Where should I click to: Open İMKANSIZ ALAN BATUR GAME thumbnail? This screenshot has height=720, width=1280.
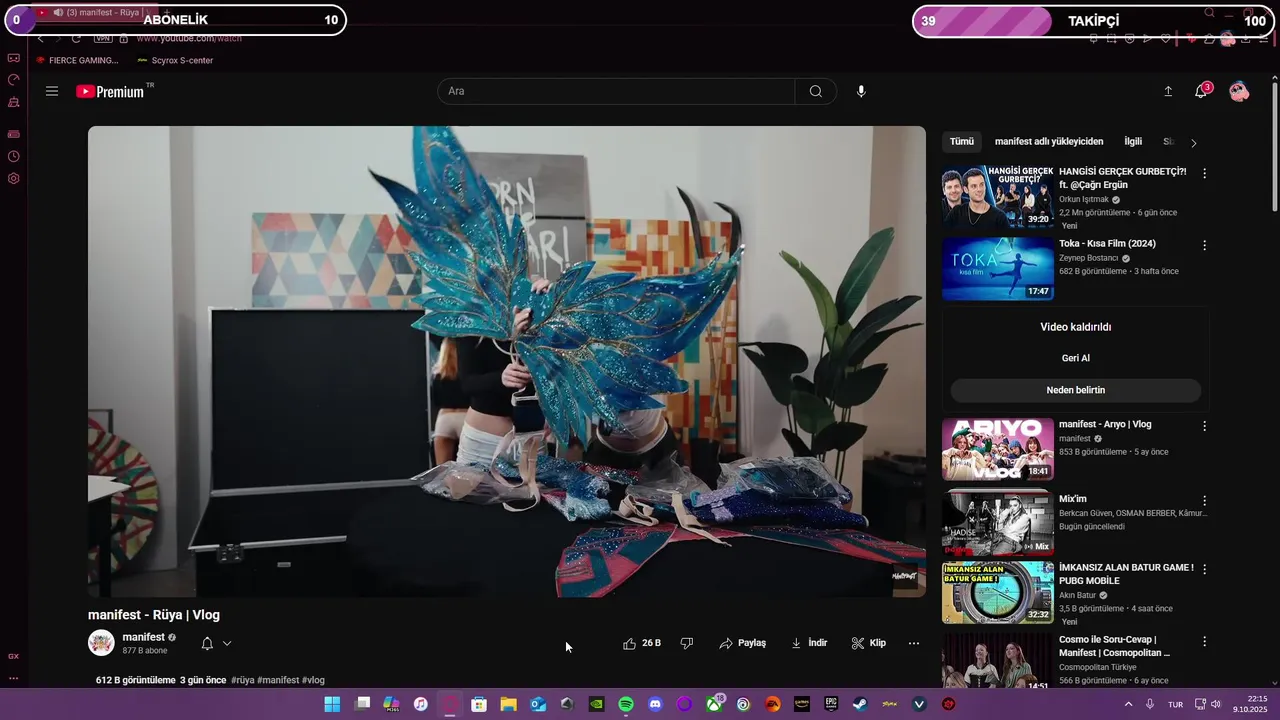[998, 593]
